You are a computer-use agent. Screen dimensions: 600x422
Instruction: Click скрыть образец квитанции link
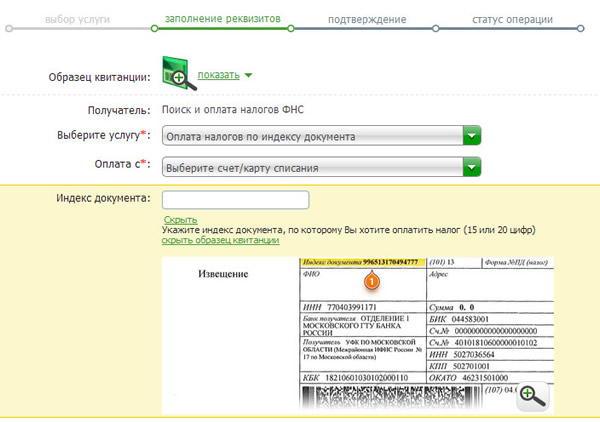(220, 240)
